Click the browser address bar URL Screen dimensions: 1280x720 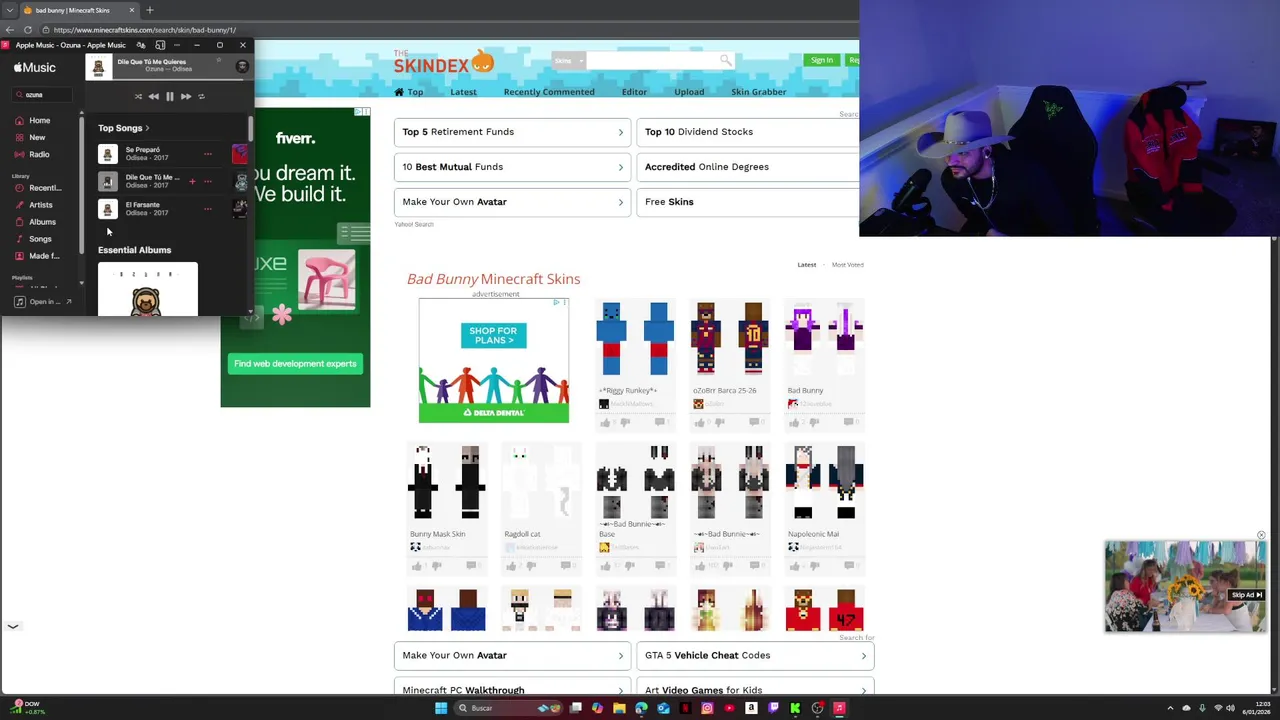point(145,30)
